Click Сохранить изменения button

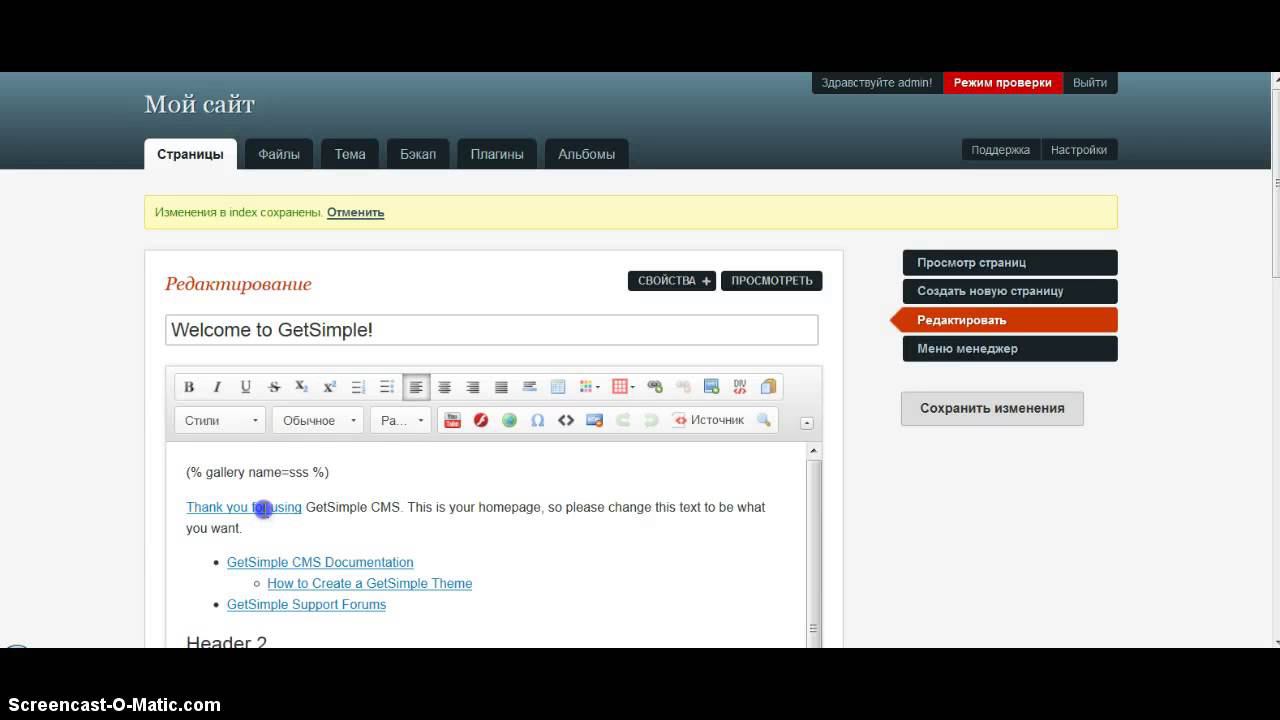tap(992, 408)
